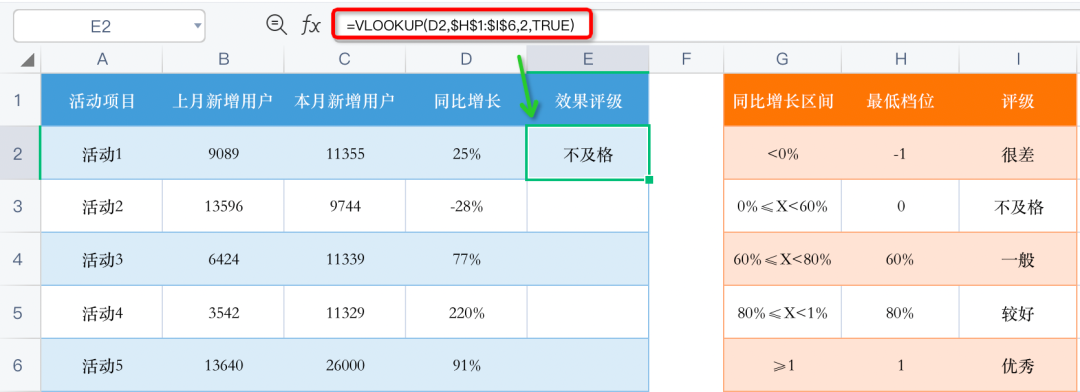Click the zoom magnifier icon beside fx
Image resolution: width=1080 pixels, height=392 pixels.
tap(276, 25)
